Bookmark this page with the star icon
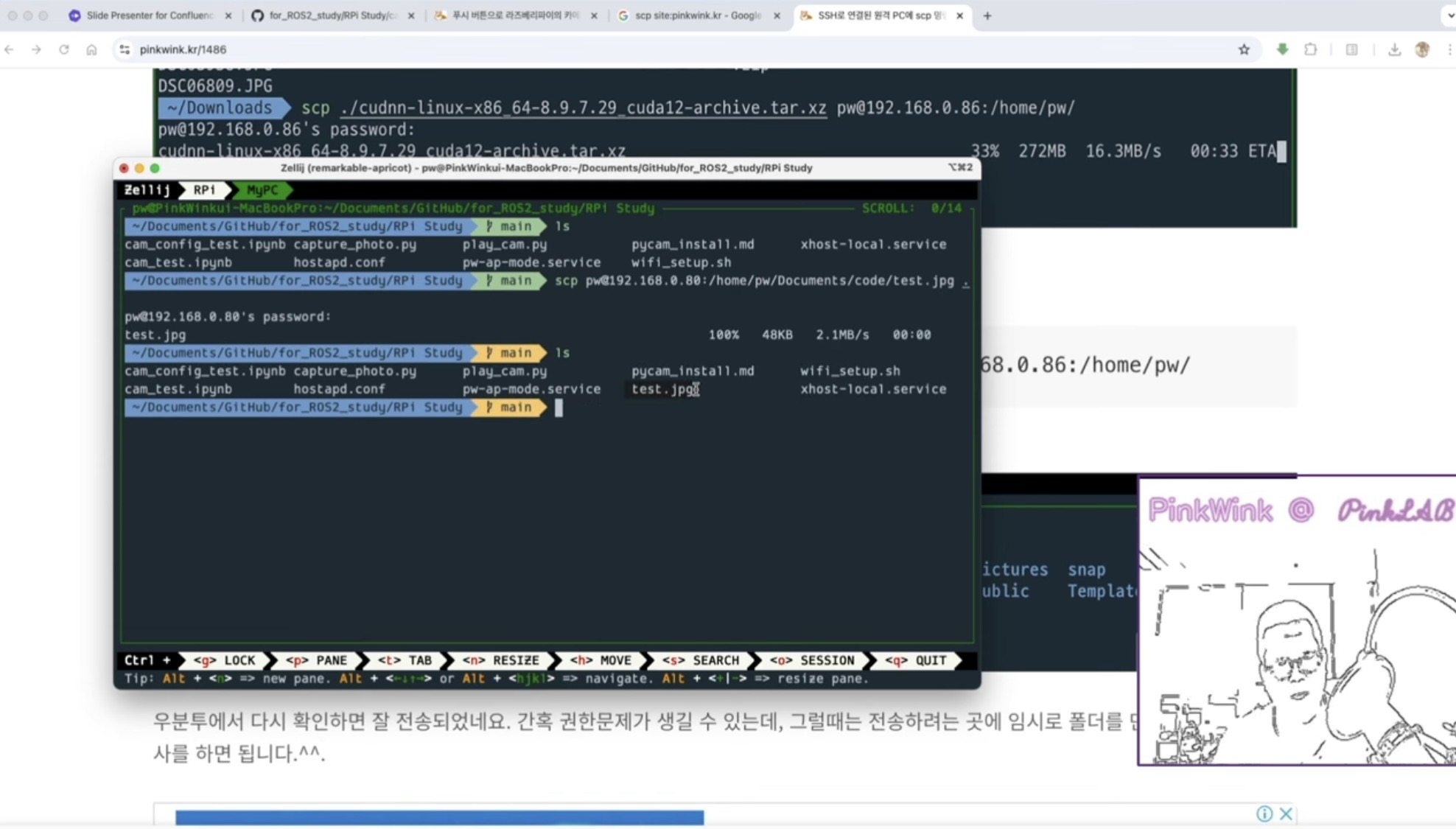The width and height of the screenshot is (1456, 829). (x=1244, y=49)
